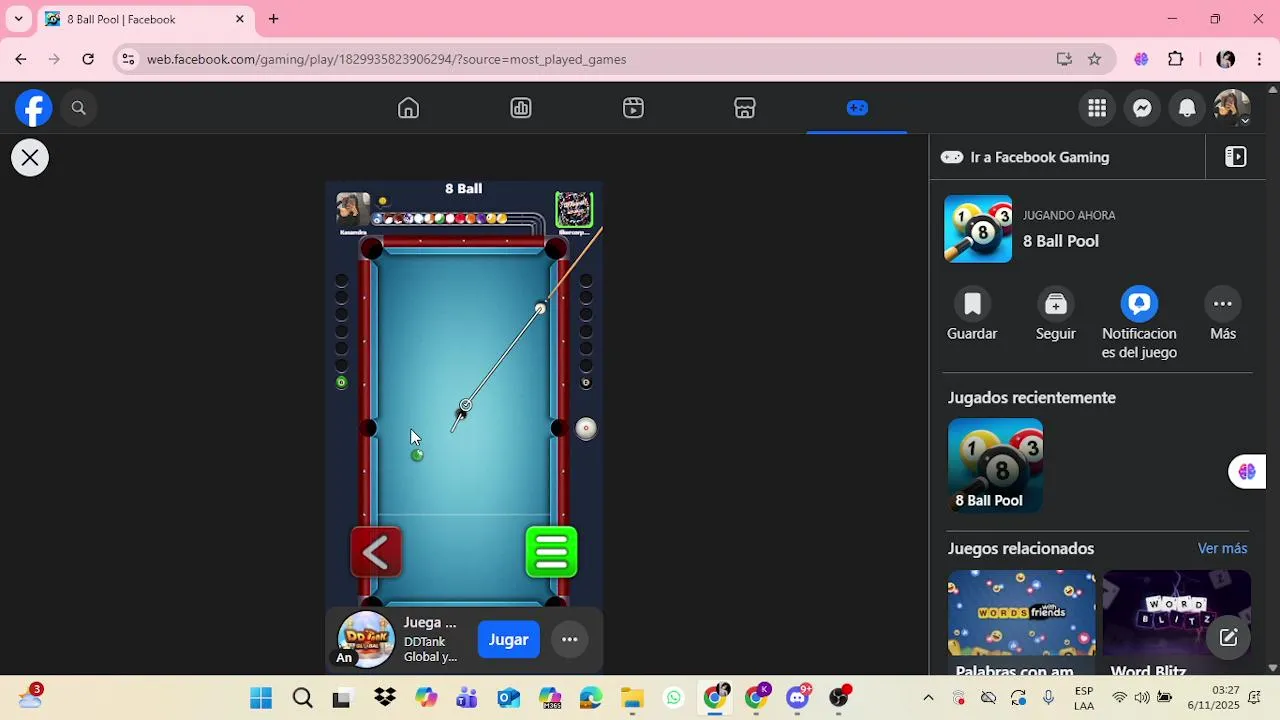The image size is (1280, 720).
Task: Click the green ball on pool table
Action: point(417,455)
